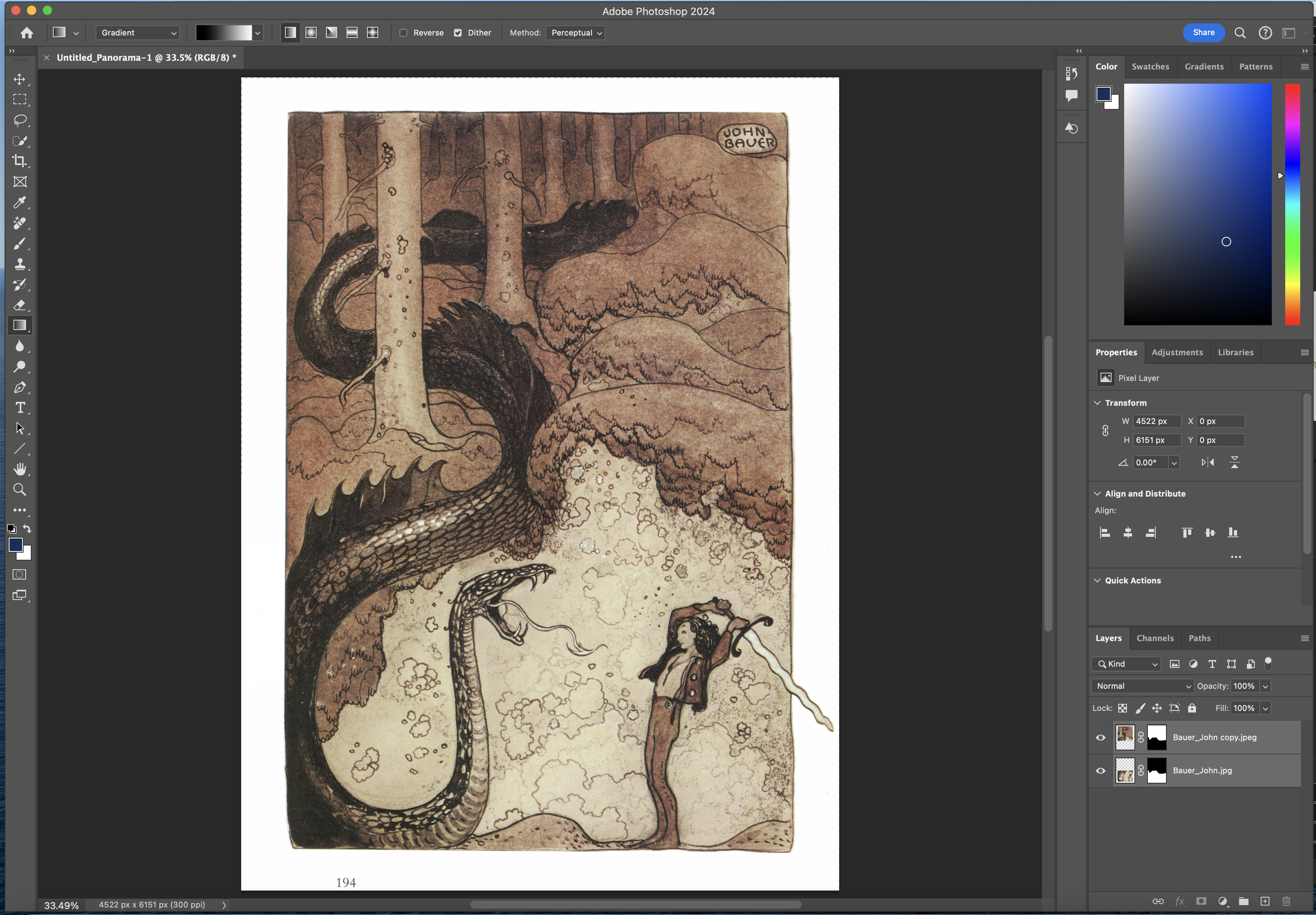Select the Eraser tool
This screenshot has height=915, width=1316.
pos(19,305)
